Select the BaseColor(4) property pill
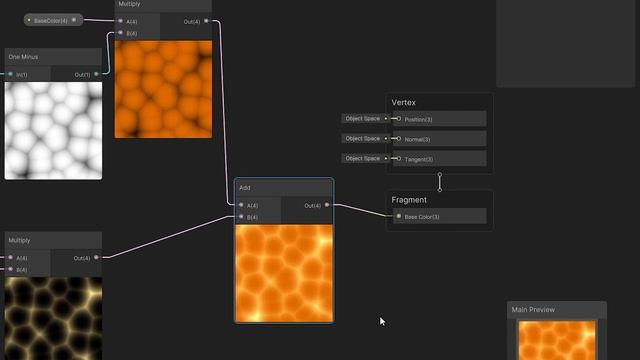The width and height of the screenshot is (640, 360). 53,20
